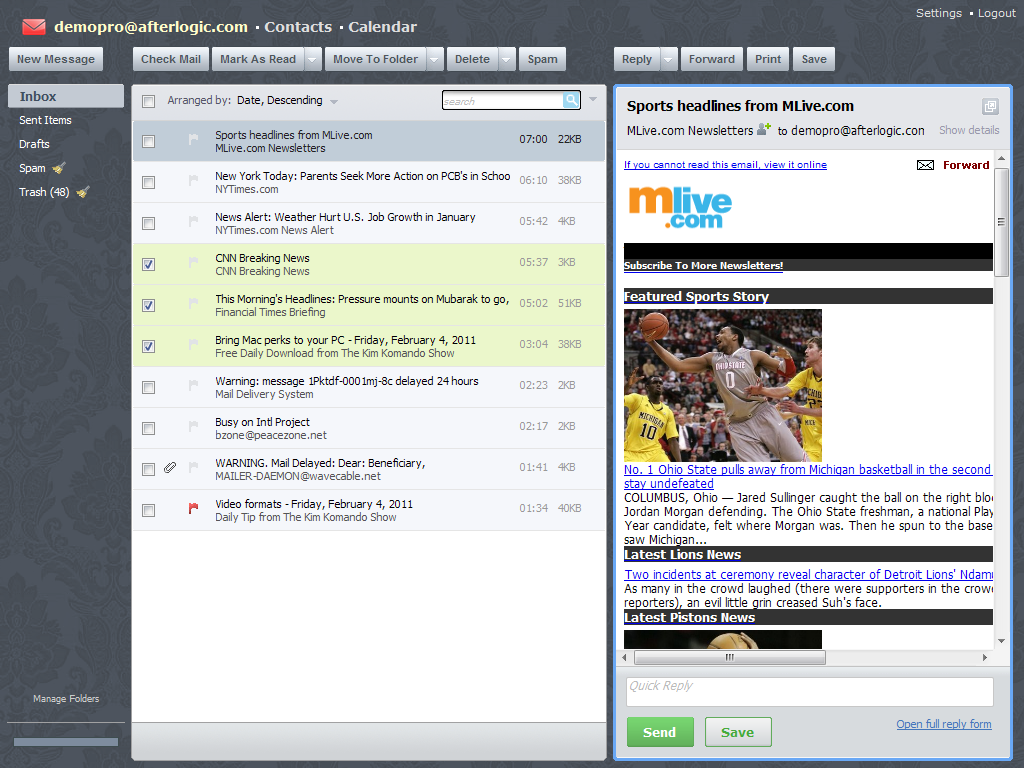This screenshot has height=768, width=1024.
Task: Click the paperclip attachment icon on Mail Delayed message
Action: (x=170, y=468)
